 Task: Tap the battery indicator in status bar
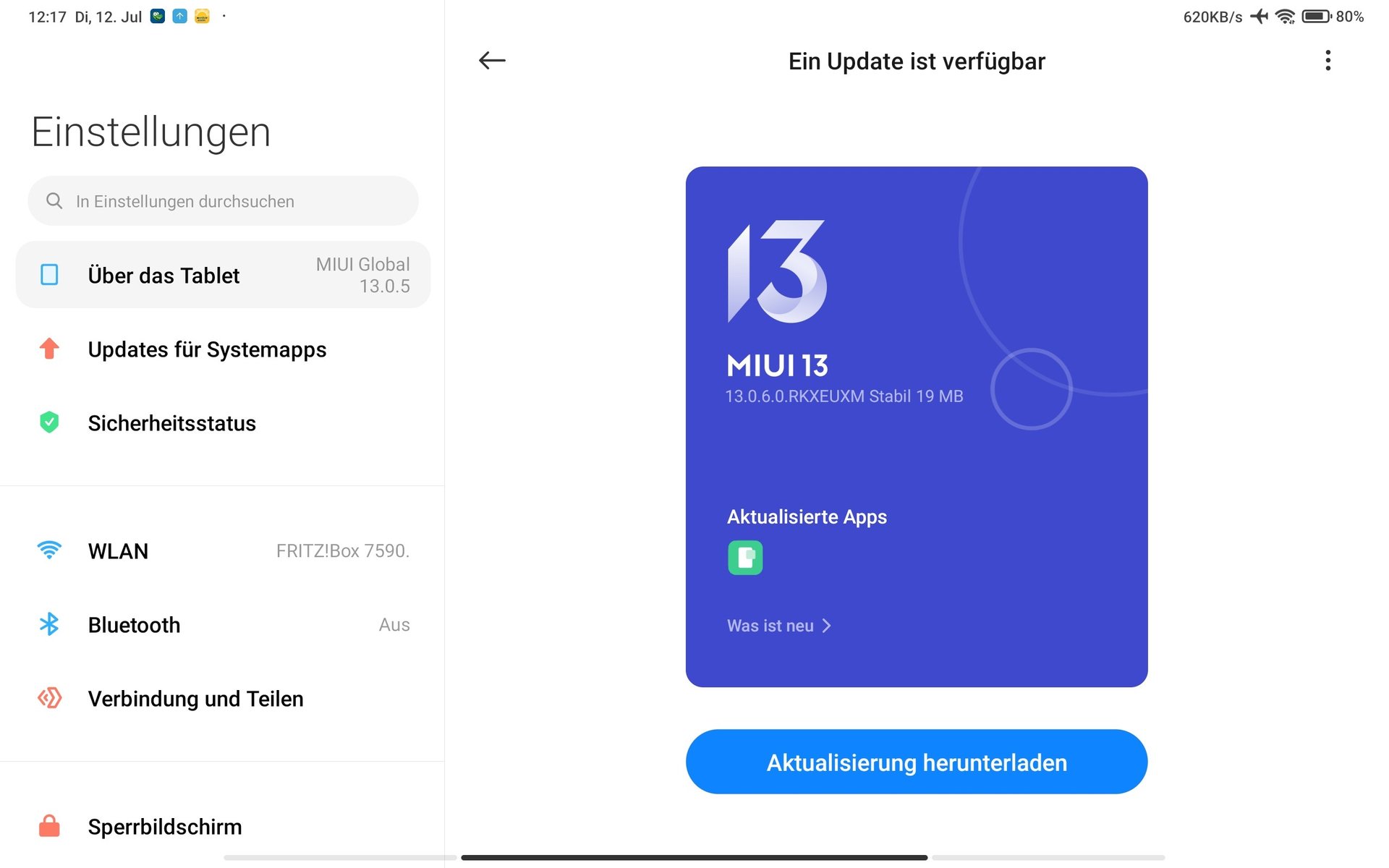point(1317,17)
